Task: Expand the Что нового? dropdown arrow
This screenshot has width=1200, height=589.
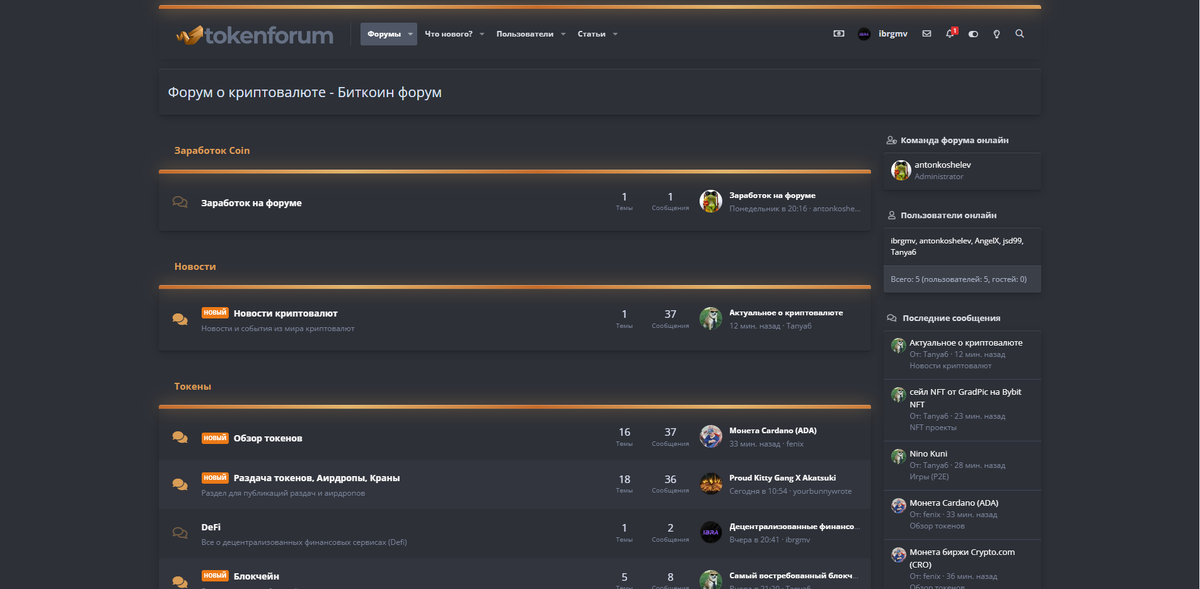Action: pyautogui.click(x=482, y=34)
